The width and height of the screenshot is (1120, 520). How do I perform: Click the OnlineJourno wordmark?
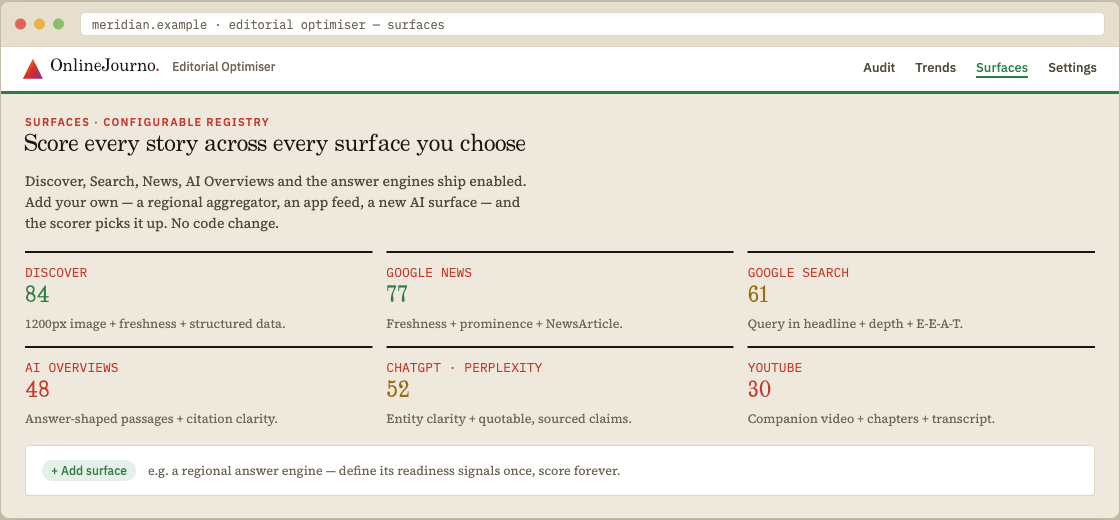pyautogui.click(x=104, y=66)
